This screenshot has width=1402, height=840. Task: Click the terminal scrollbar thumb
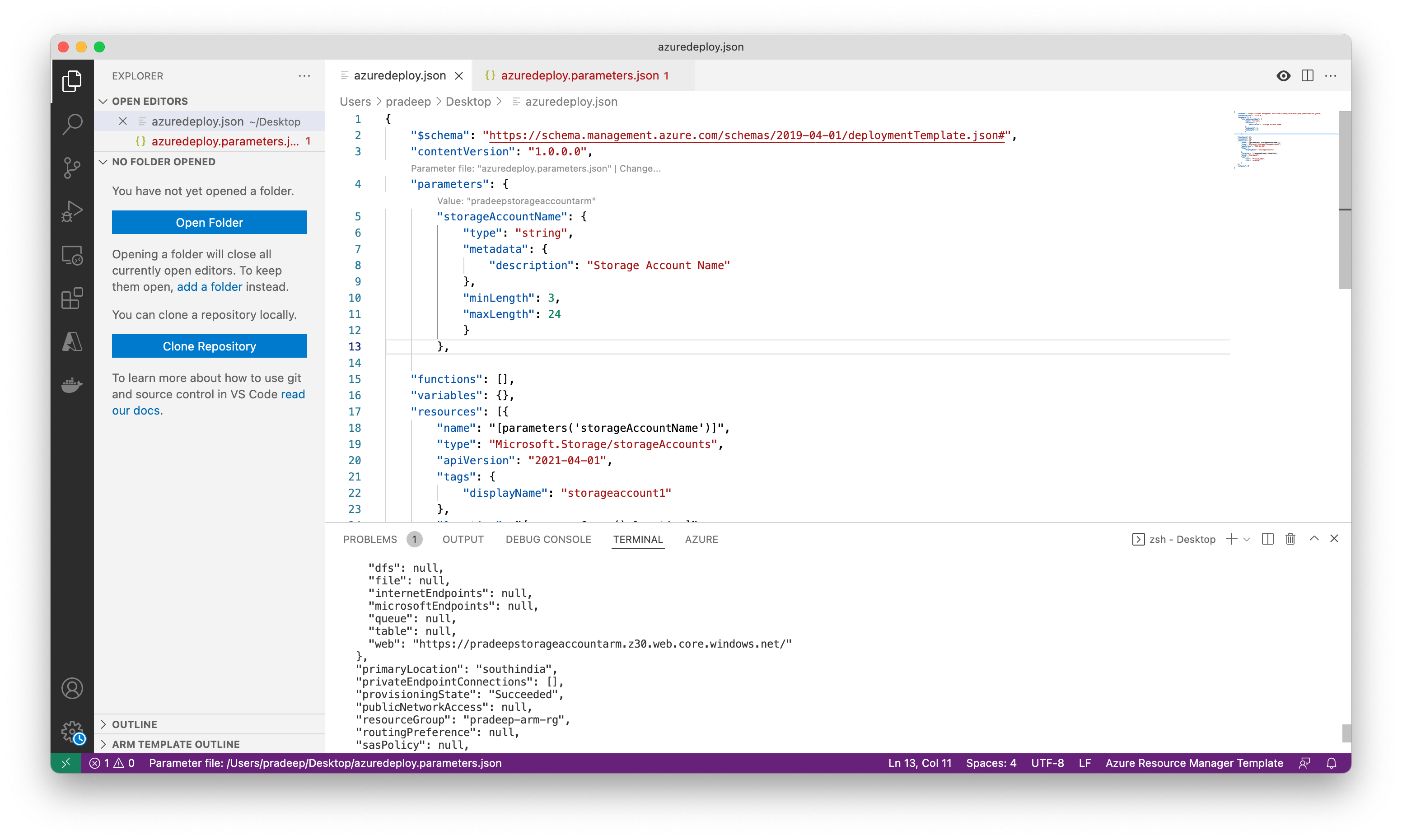(x=1346, y=733)
